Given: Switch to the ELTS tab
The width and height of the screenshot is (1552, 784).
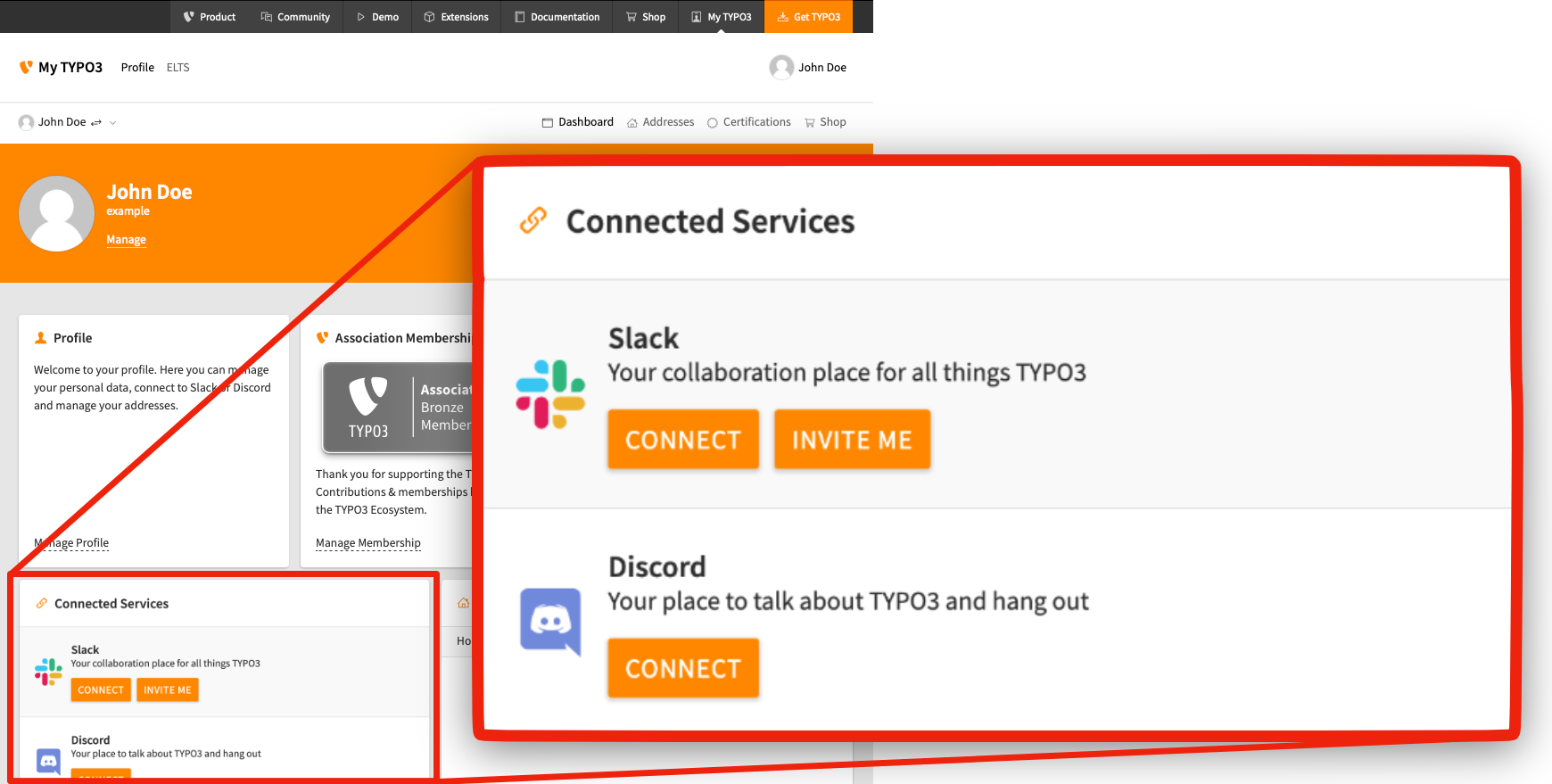Looking at the screenshot, I should coord(177,67).
